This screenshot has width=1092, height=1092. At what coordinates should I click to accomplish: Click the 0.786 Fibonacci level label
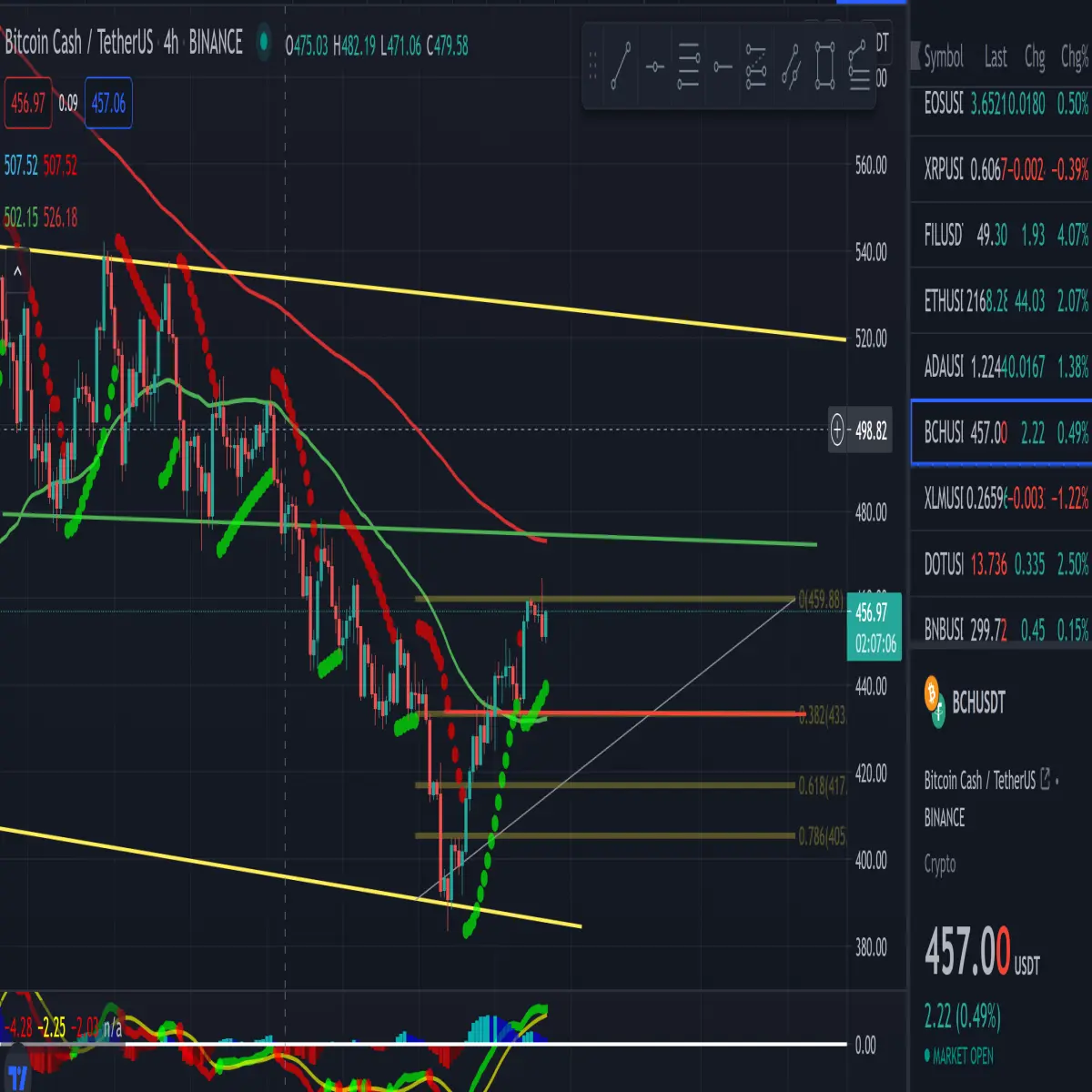point(822,835)
